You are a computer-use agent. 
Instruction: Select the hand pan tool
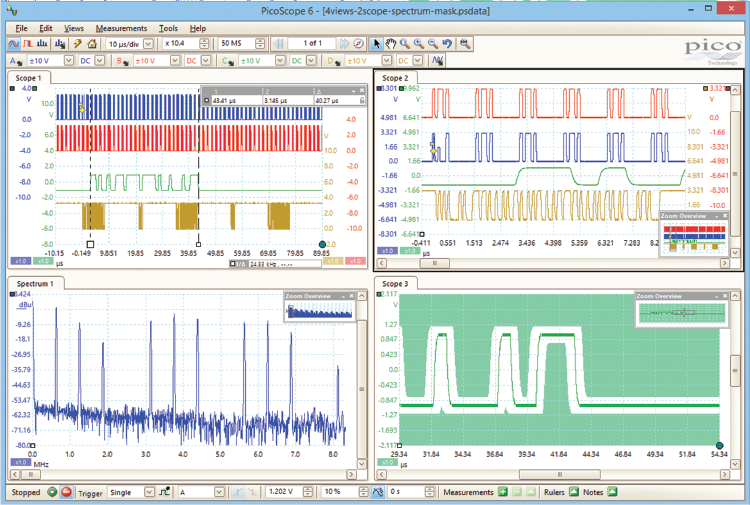click(391, 44)
